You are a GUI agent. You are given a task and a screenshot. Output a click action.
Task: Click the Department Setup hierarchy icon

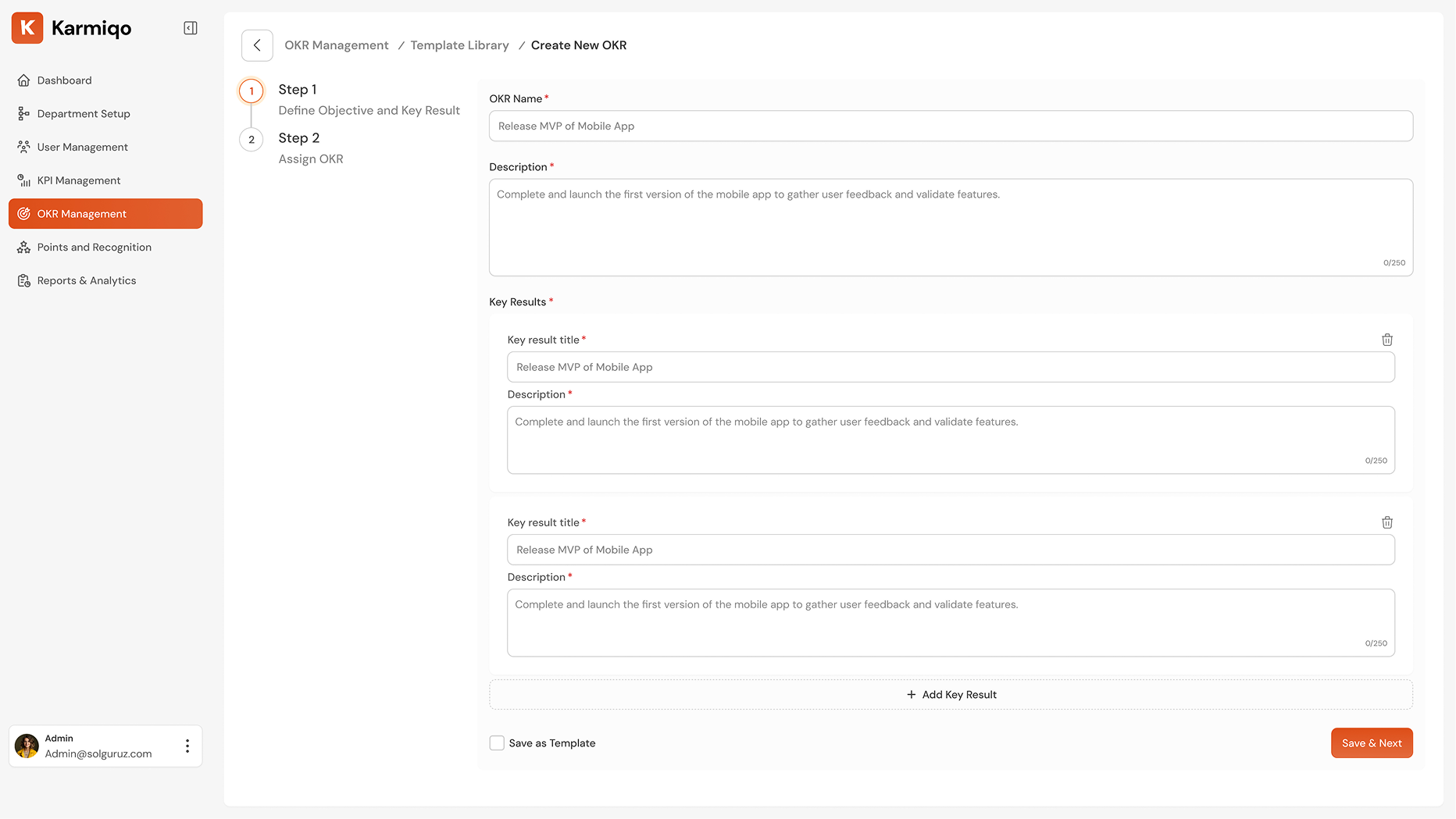click(x=24, y=114)
